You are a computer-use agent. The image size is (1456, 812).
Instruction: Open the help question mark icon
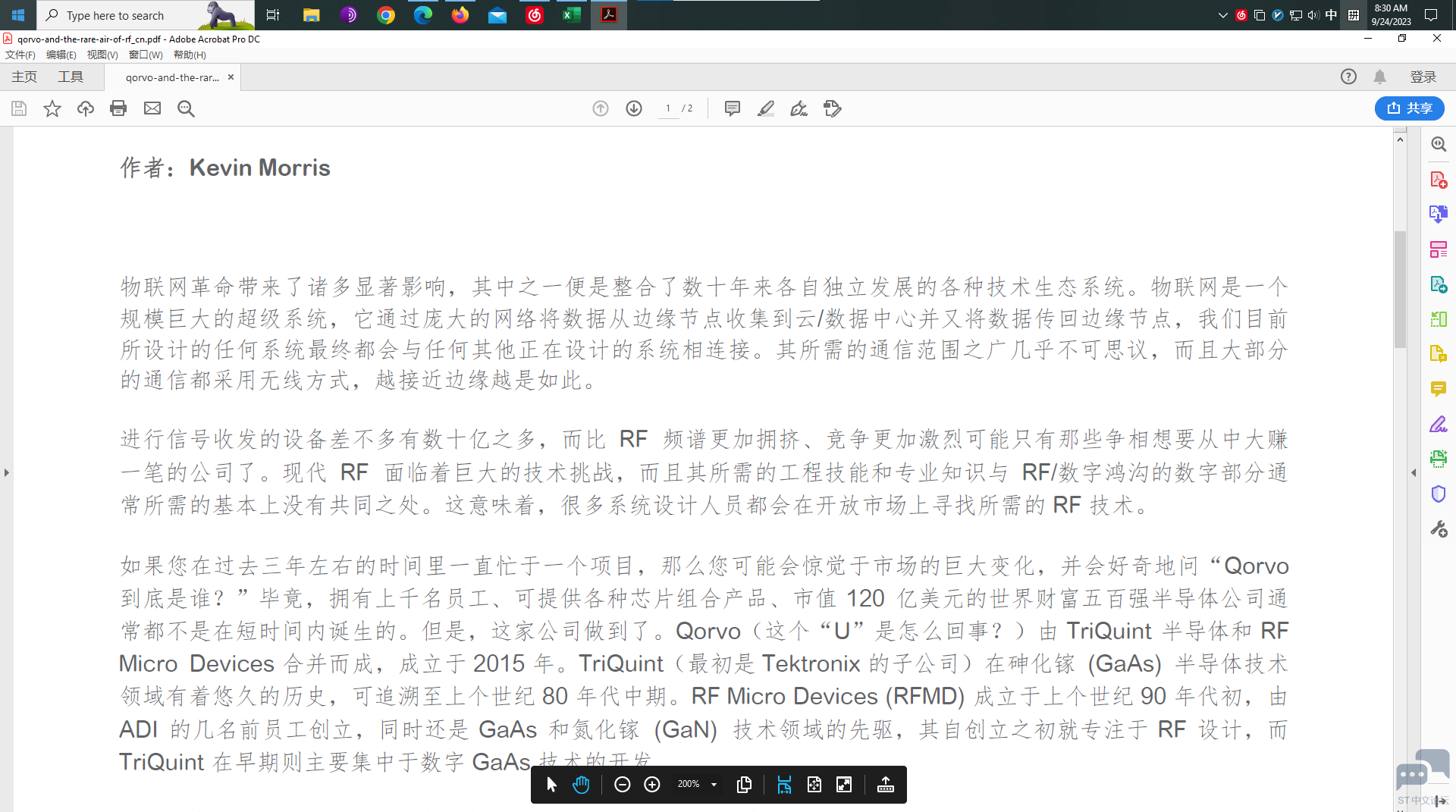(1348, 77)
